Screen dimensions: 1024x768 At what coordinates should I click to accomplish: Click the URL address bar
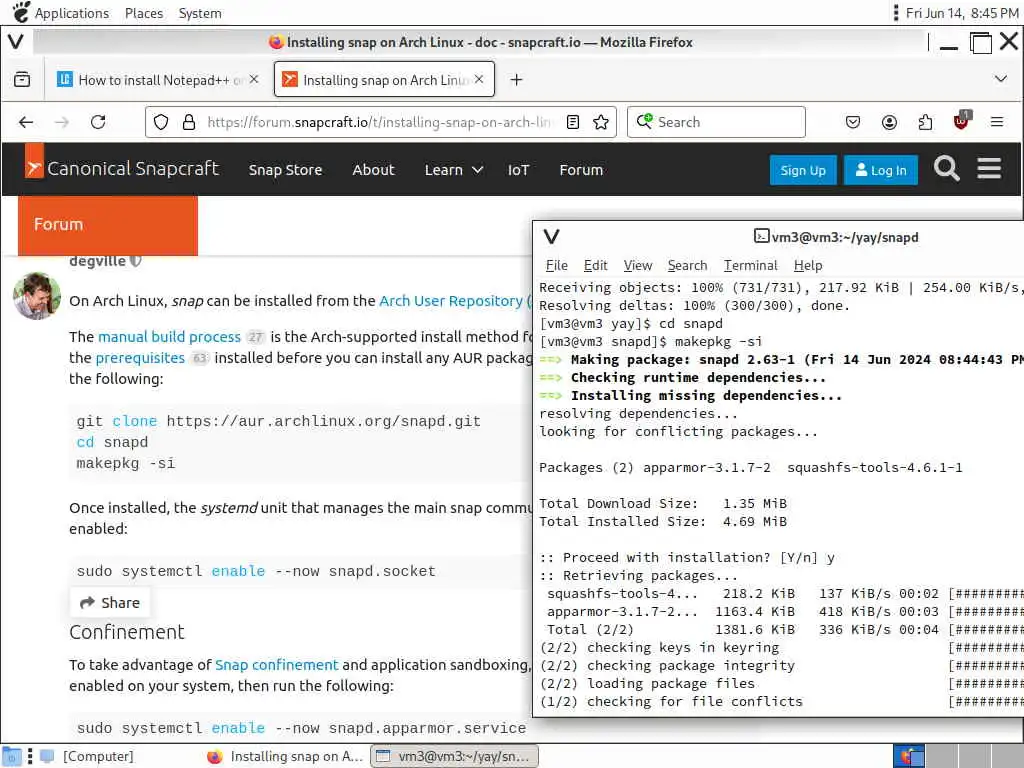pos(379,122)
